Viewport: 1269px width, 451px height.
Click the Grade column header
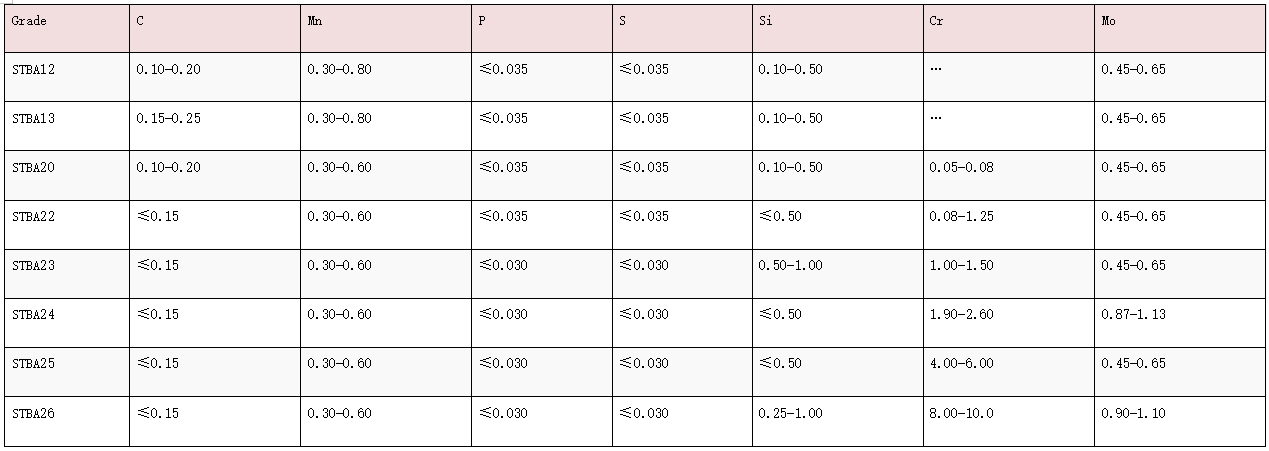[30, 21]
